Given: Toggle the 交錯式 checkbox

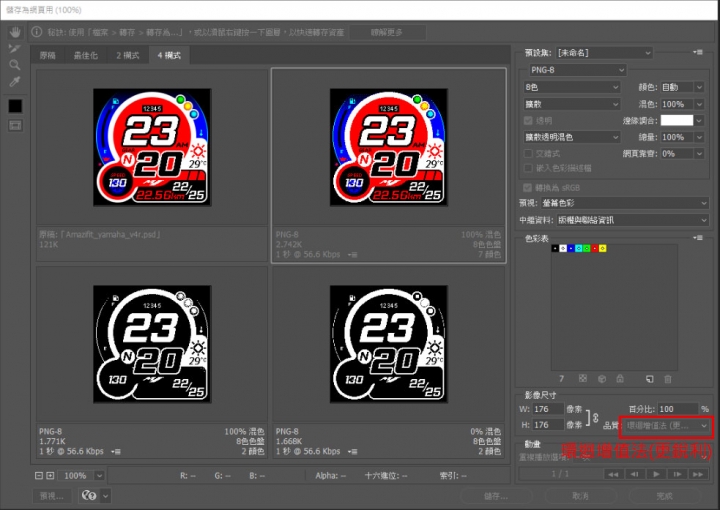Looking at the screenshot, I should click(x=528, y=153).
